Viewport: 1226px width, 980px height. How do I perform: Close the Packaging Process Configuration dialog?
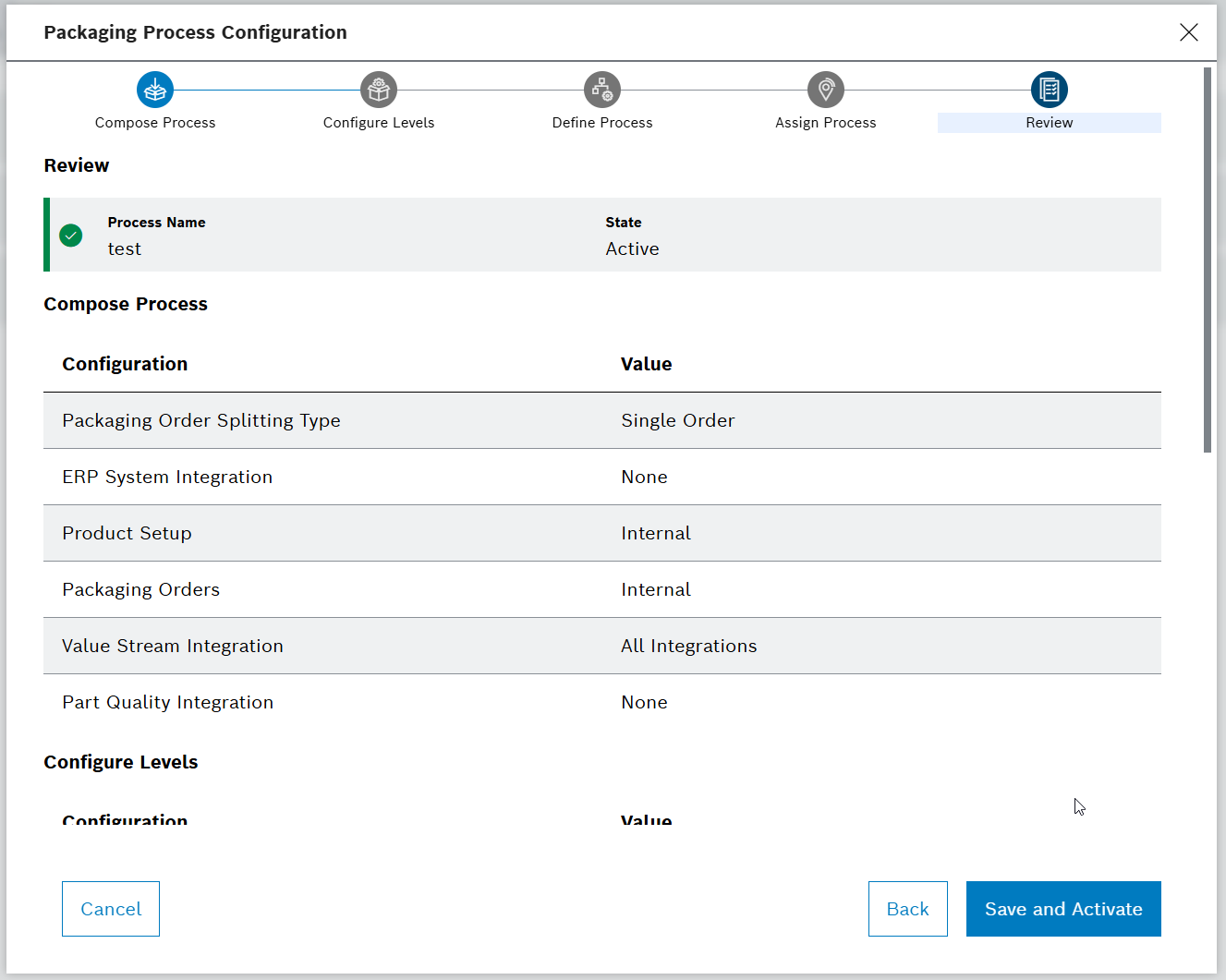pyautogui.click(x=1189, y=32)
